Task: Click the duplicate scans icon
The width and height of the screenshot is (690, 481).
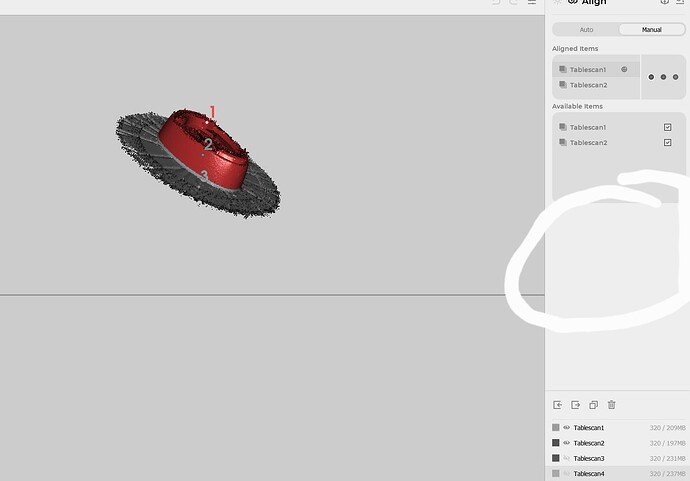Action: [x=593, y=405]
